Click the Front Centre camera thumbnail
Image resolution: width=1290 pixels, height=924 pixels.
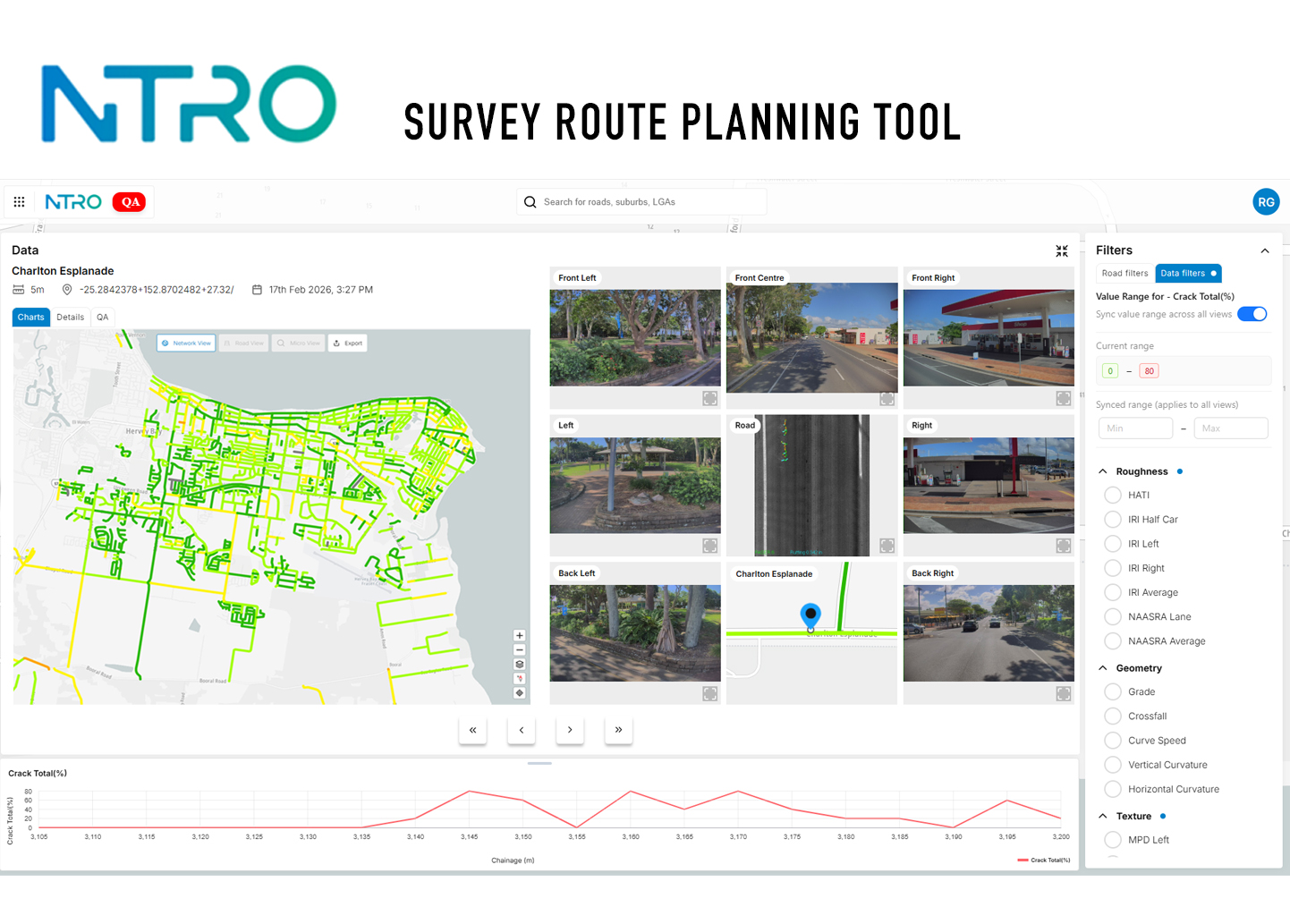[x=812, y=338]
